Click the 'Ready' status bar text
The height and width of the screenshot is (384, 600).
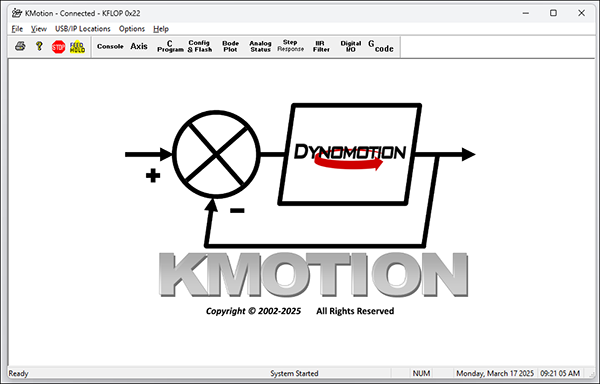pyautogui.click(x=18, y=373)
